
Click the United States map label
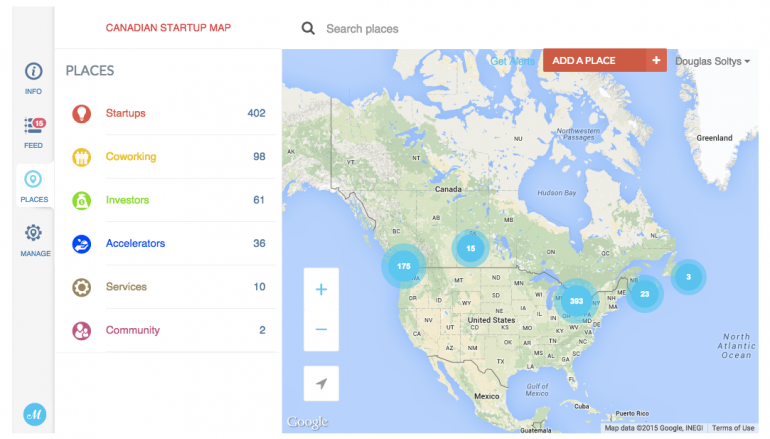point(491,320)
